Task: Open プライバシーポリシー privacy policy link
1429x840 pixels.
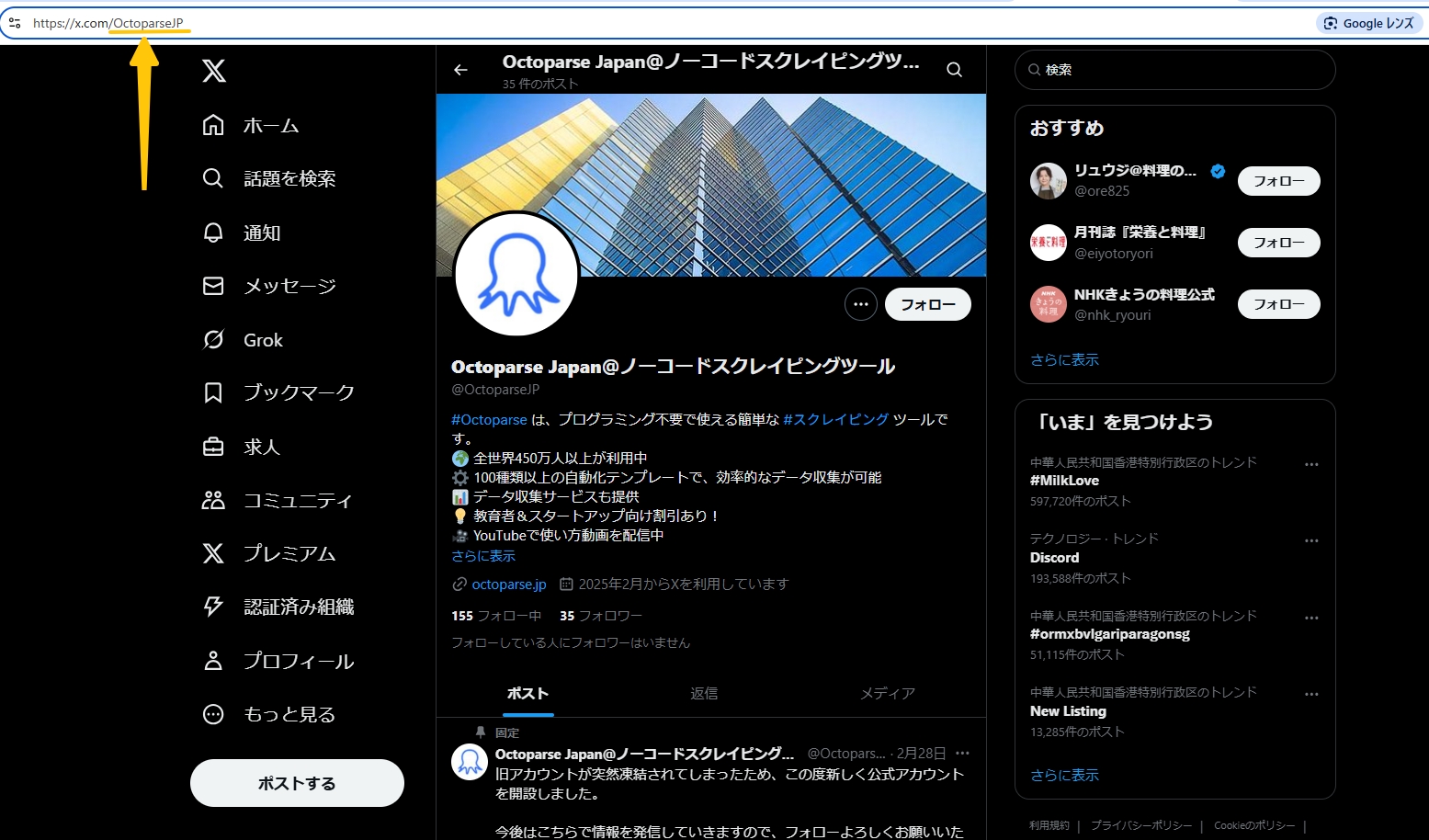Action: click(1141, 825)
